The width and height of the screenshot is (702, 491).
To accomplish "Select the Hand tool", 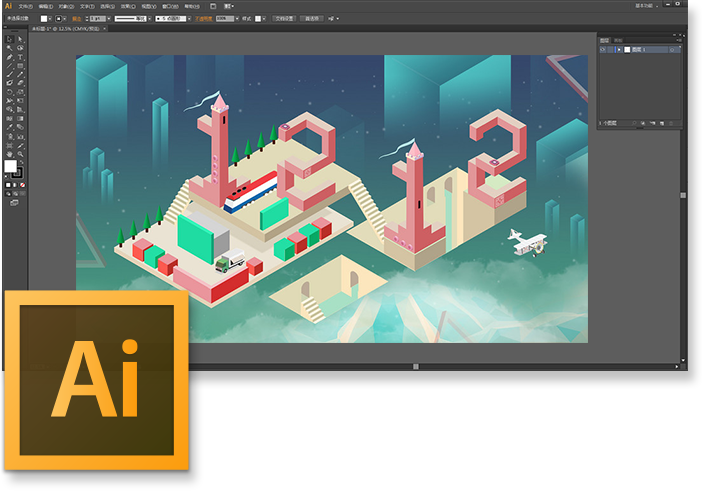I will pyautogui.click(x=9, y=154).
